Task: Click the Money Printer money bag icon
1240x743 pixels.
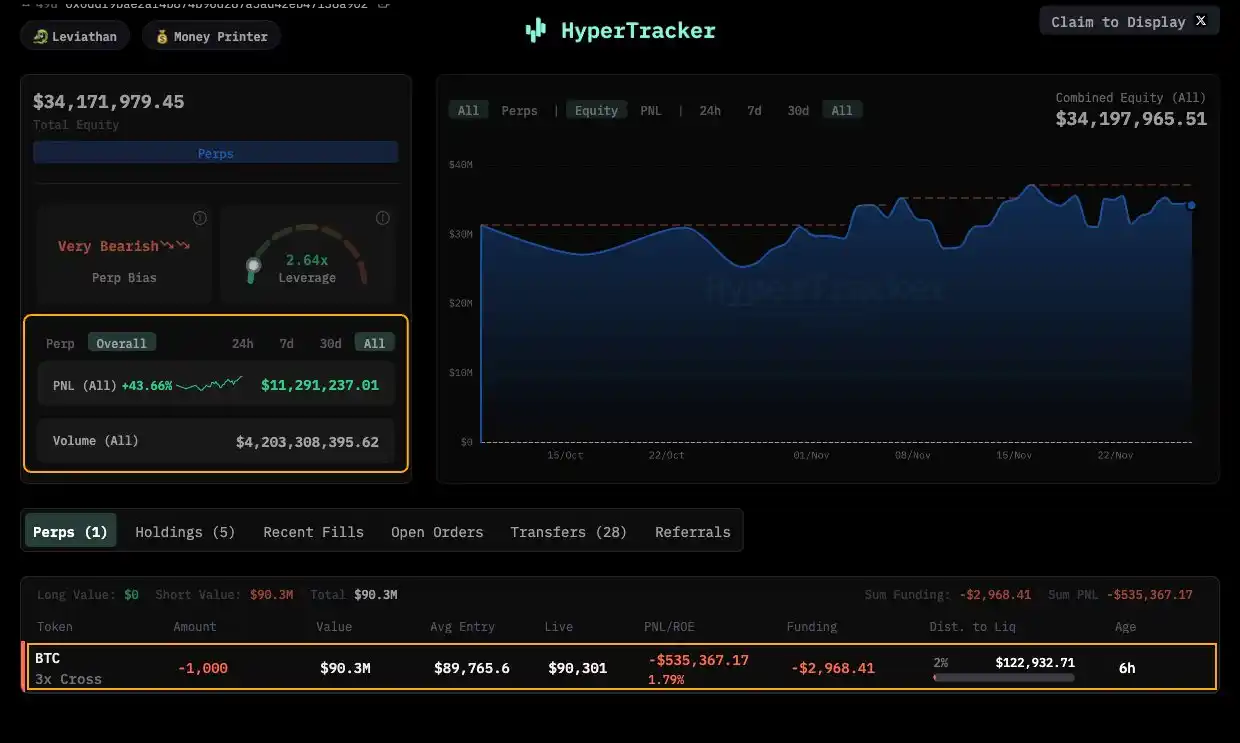Action: pos(162,36)
